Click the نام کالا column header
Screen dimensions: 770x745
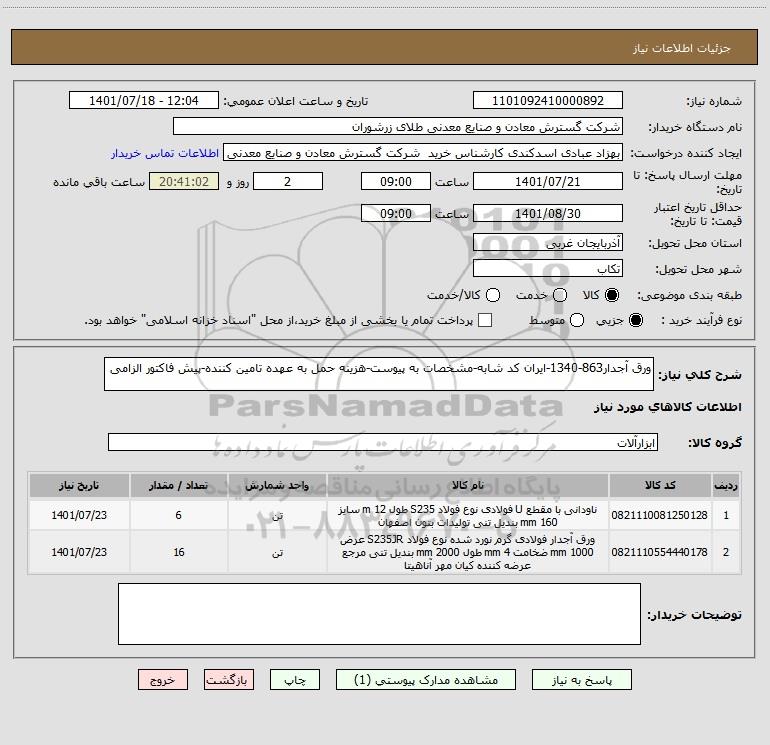[x=468, y=485]
